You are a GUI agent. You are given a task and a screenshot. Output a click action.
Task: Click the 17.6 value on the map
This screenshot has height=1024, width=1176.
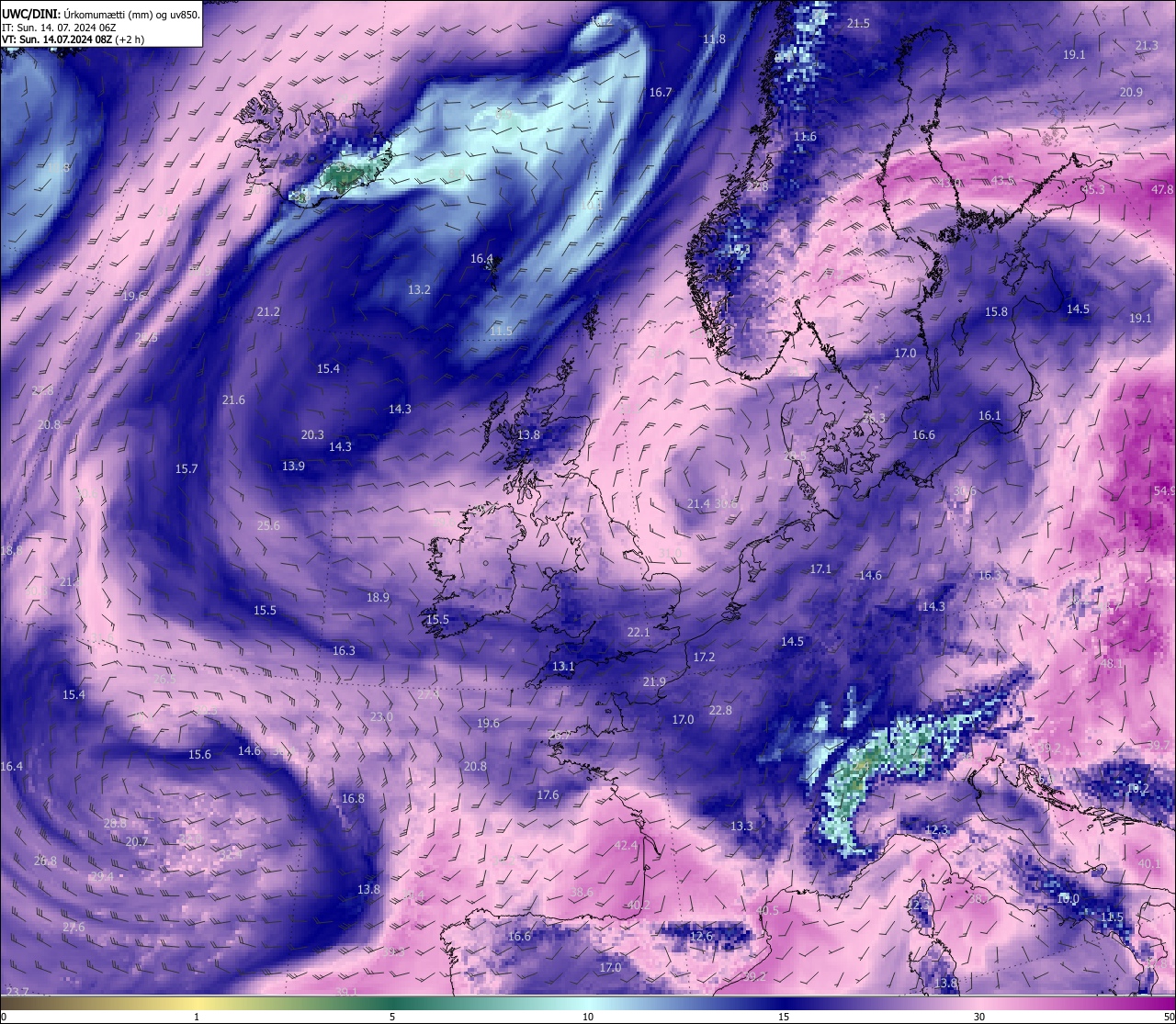548,794
